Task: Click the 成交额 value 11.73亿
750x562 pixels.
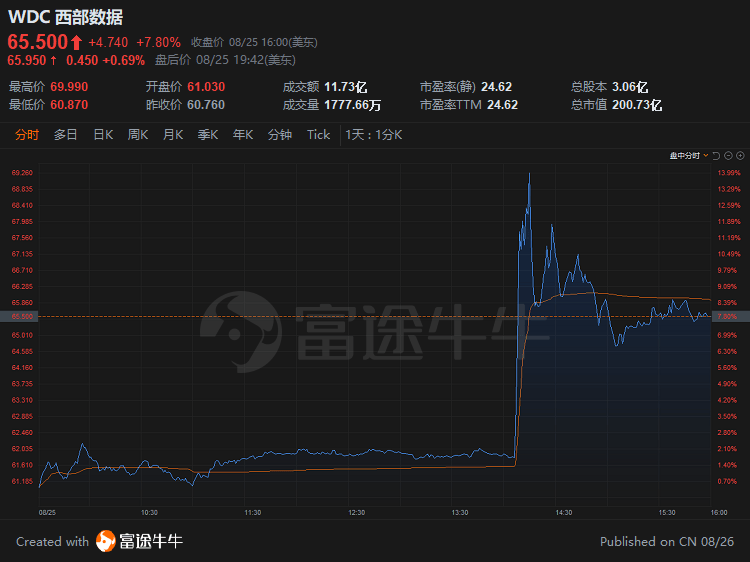Action: (345, 87)
